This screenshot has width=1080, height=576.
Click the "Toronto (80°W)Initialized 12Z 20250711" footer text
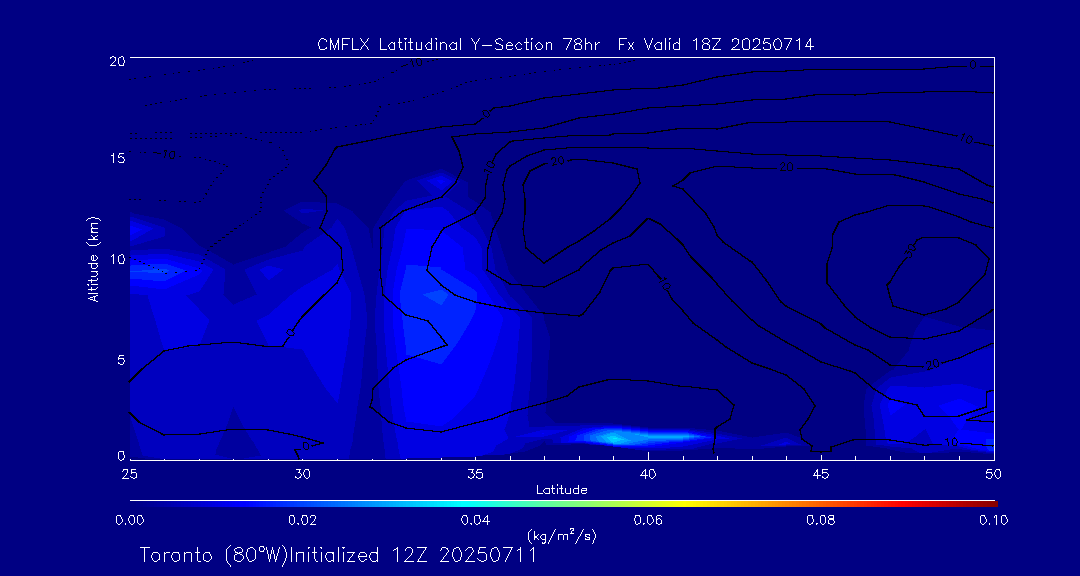[338, 555]
